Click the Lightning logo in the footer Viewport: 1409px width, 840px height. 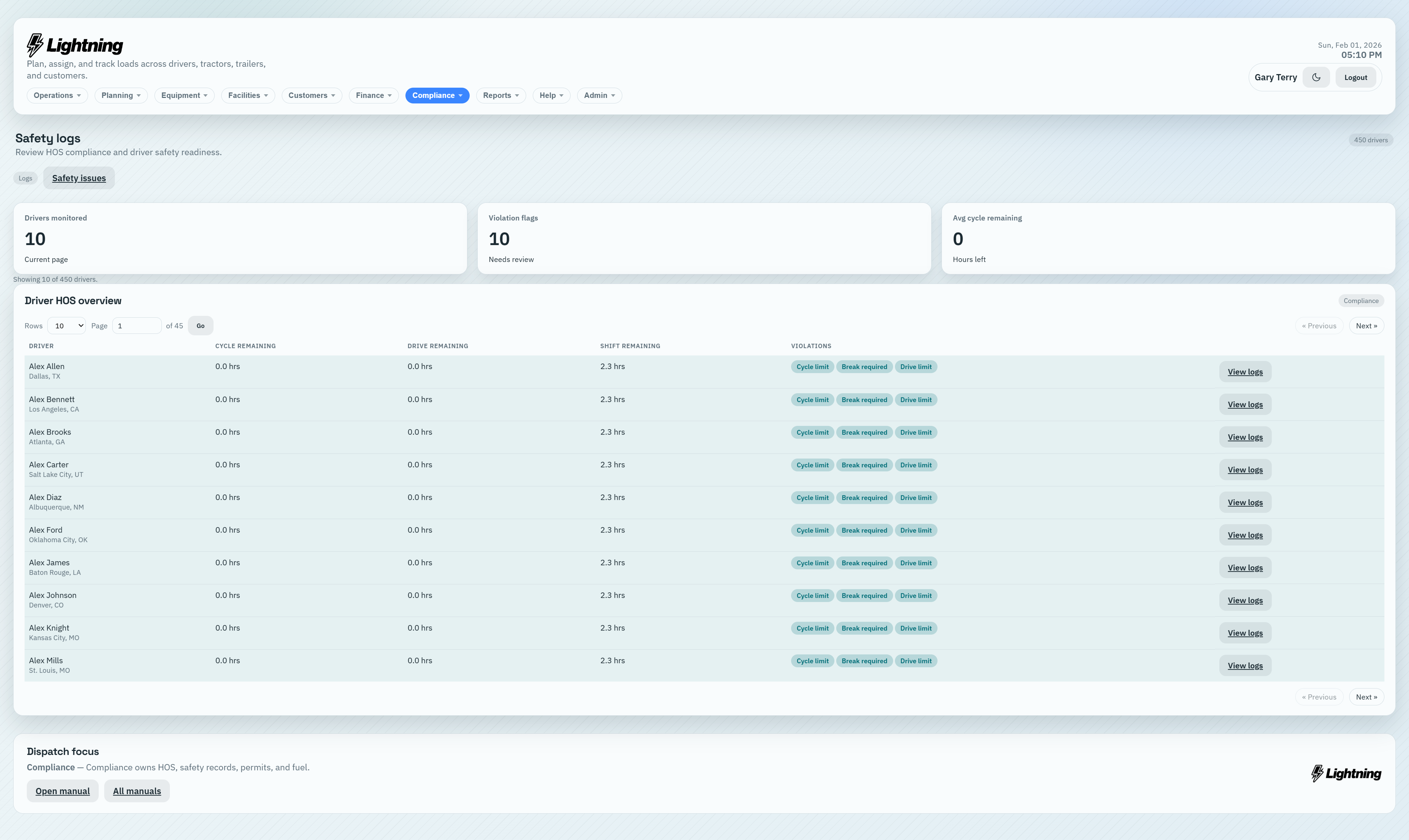(1346, 773)
